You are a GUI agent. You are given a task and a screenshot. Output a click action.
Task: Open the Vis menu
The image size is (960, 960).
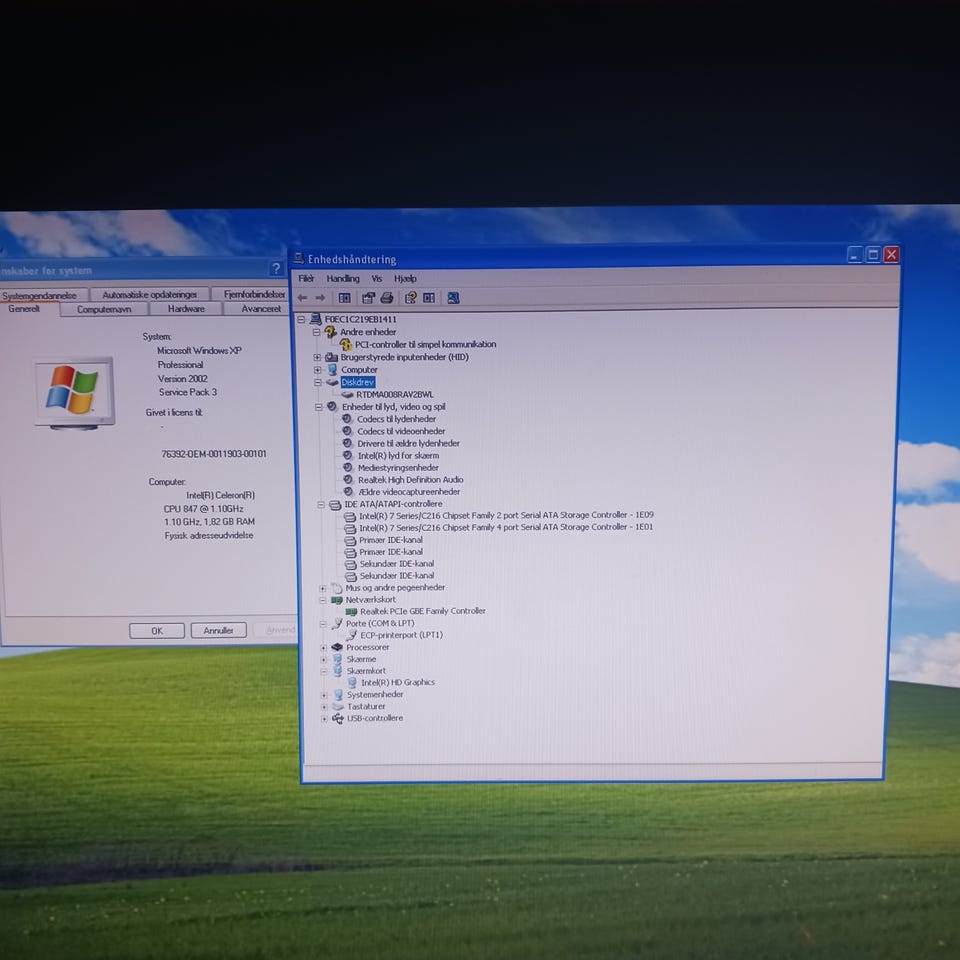point(377,279)
